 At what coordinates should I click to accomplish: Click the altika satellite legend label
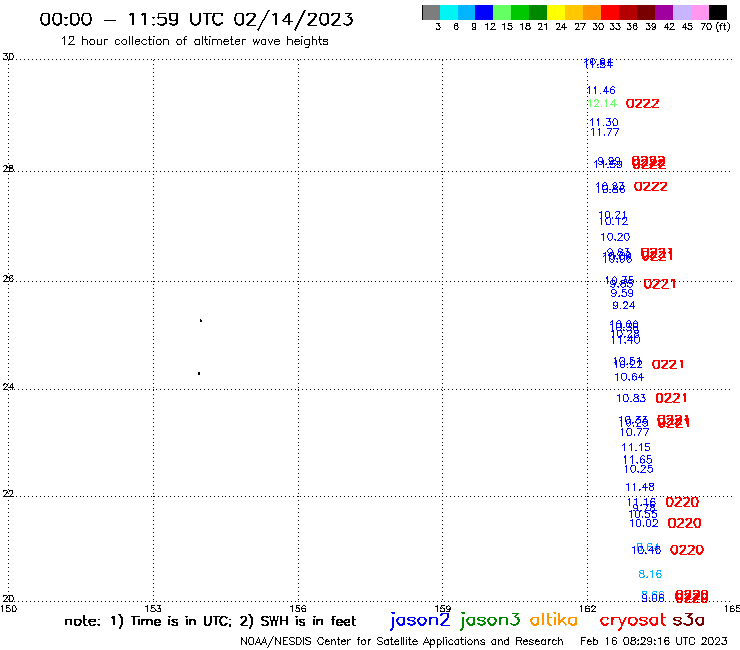click(x=554, y=620)
